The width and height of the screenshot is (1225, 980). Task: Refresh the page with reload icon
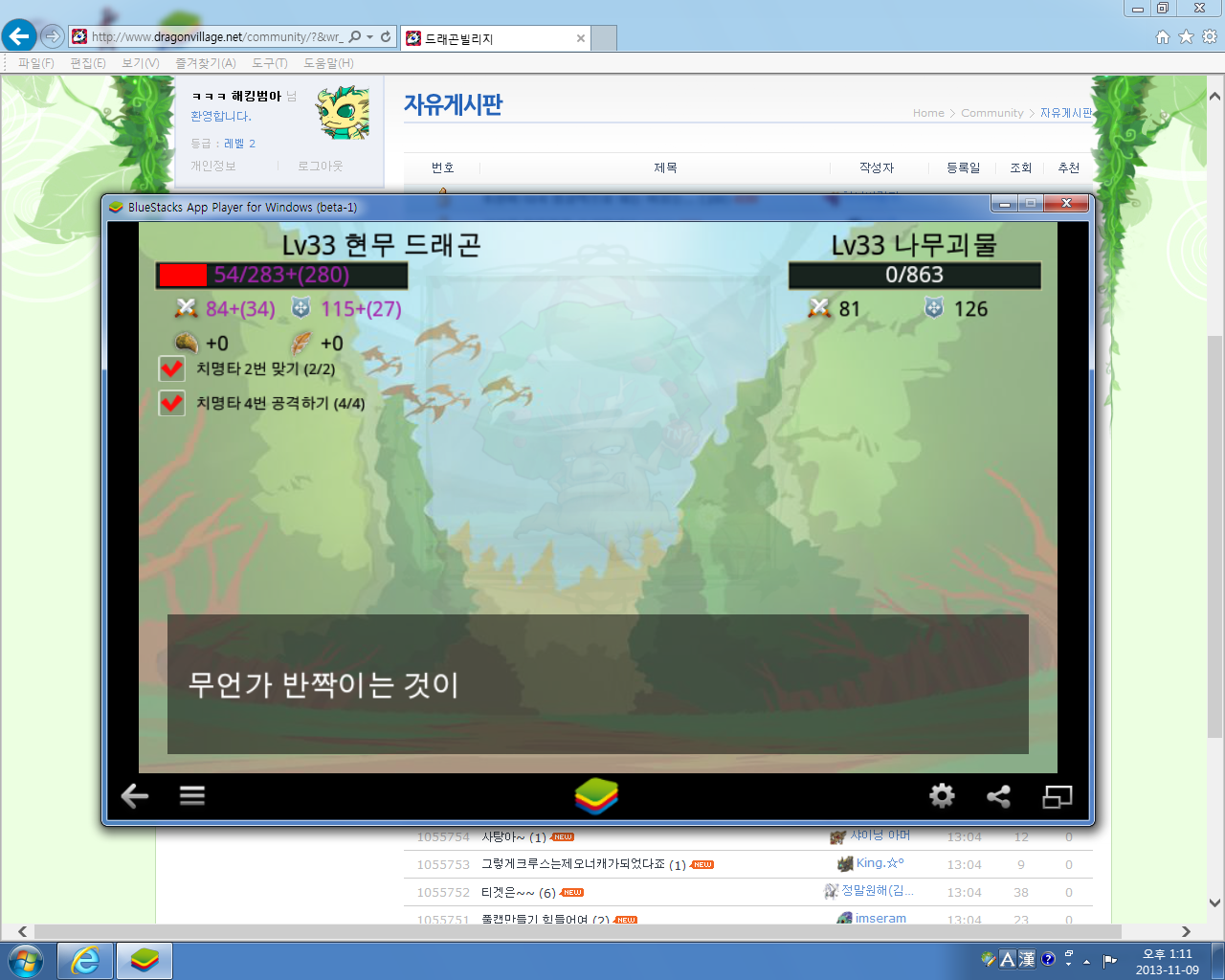pos(386,36)
